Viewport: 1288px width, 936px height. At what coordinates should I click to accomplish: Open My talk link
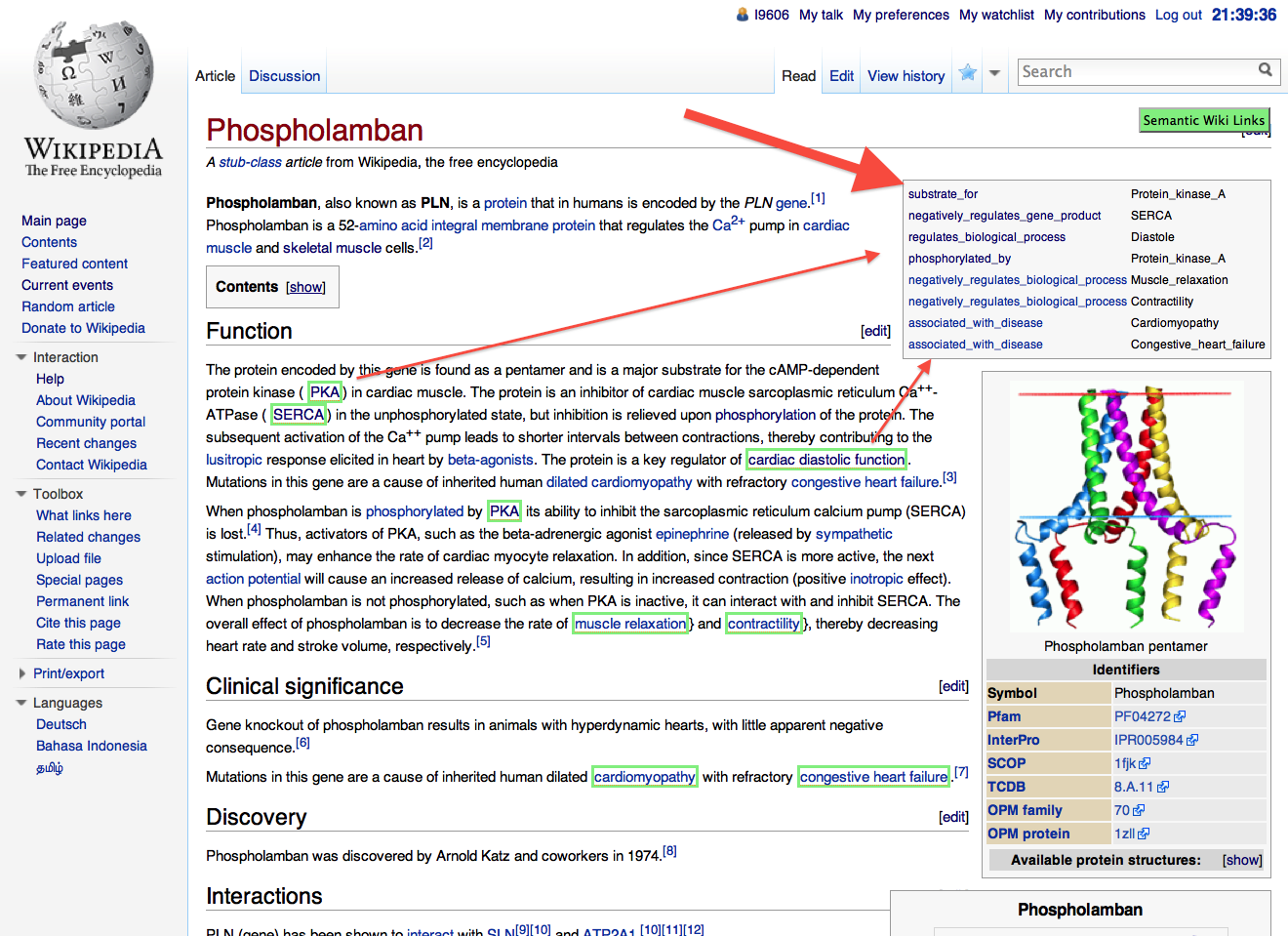tap(821, 15)
